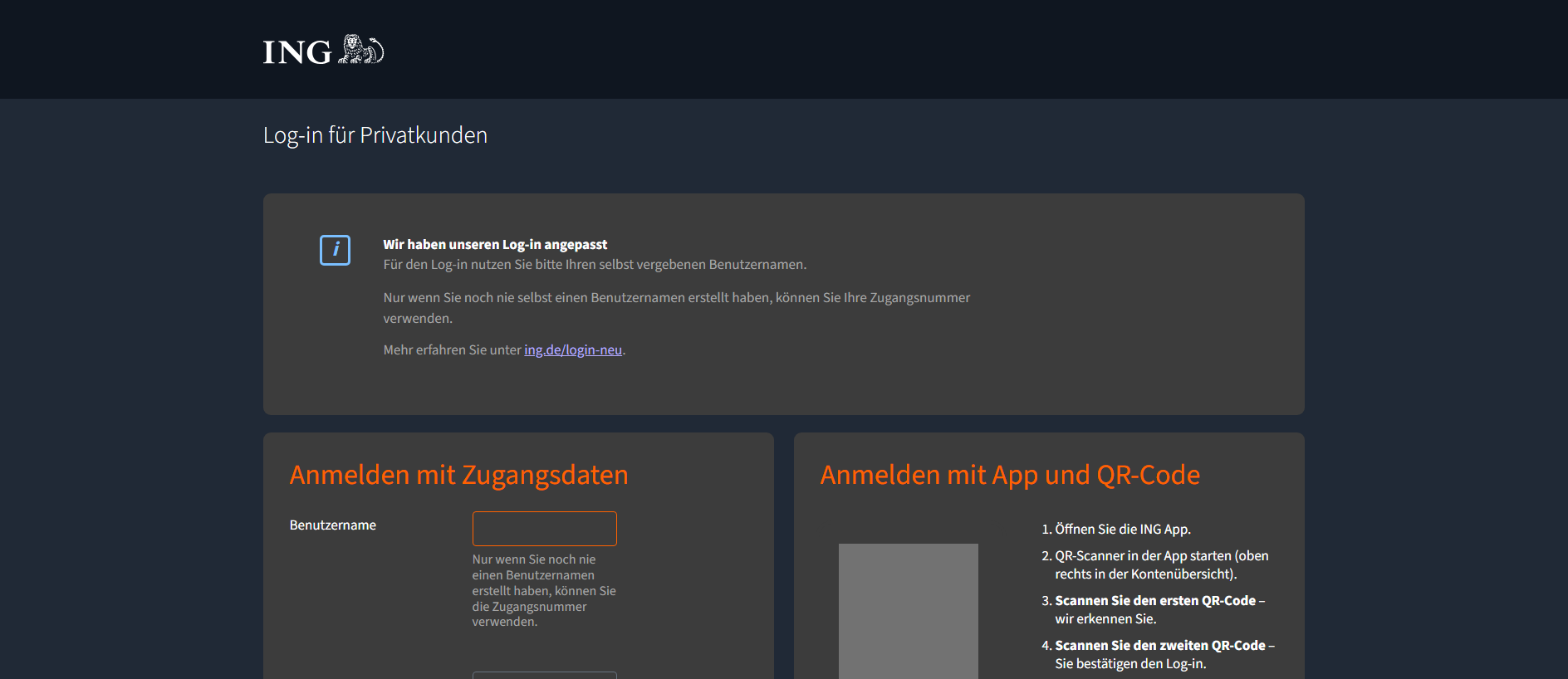Viewport: 1568px width, 679px height.
Task: Open the ing.de/login-neu link
Action: point(573,350)
